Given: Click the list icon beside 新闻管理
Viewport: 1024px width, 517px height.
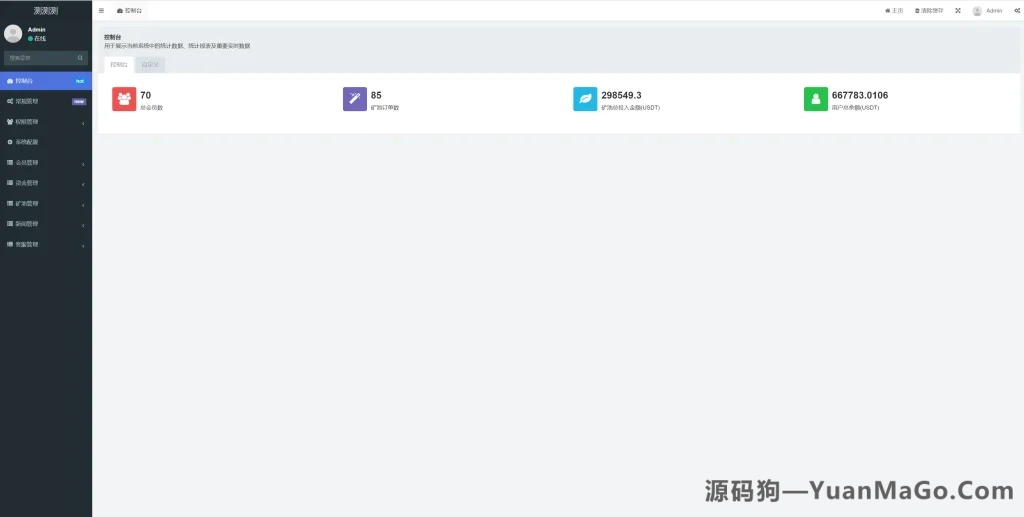Looking at the screenshot, I should (10, 223).
